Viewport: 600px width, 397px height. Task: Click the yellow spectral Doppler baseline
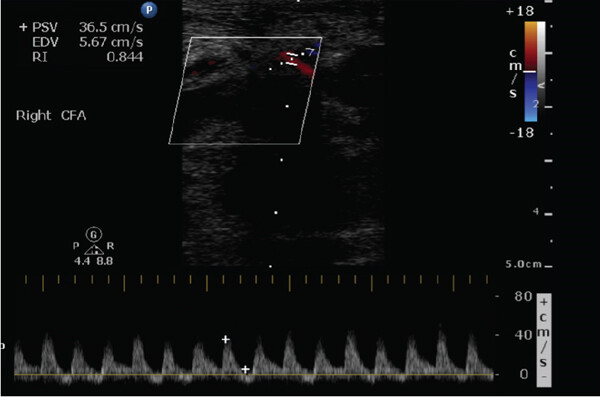(x=254, y=374)
